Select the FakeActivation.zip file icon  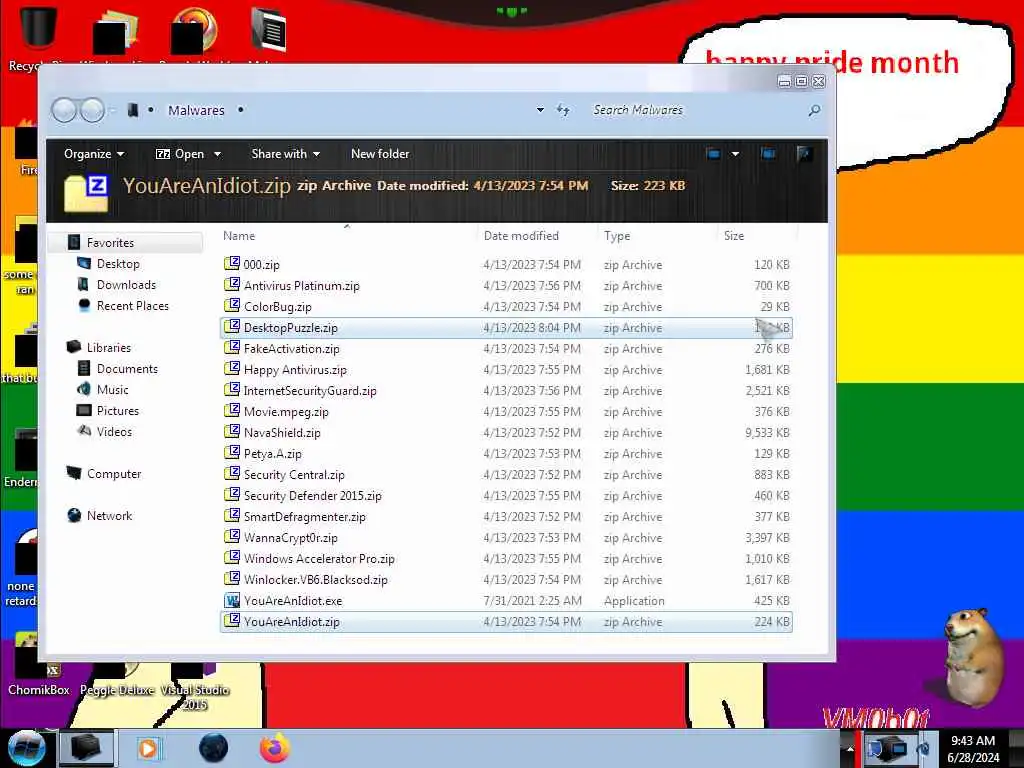tap(231, 348)
